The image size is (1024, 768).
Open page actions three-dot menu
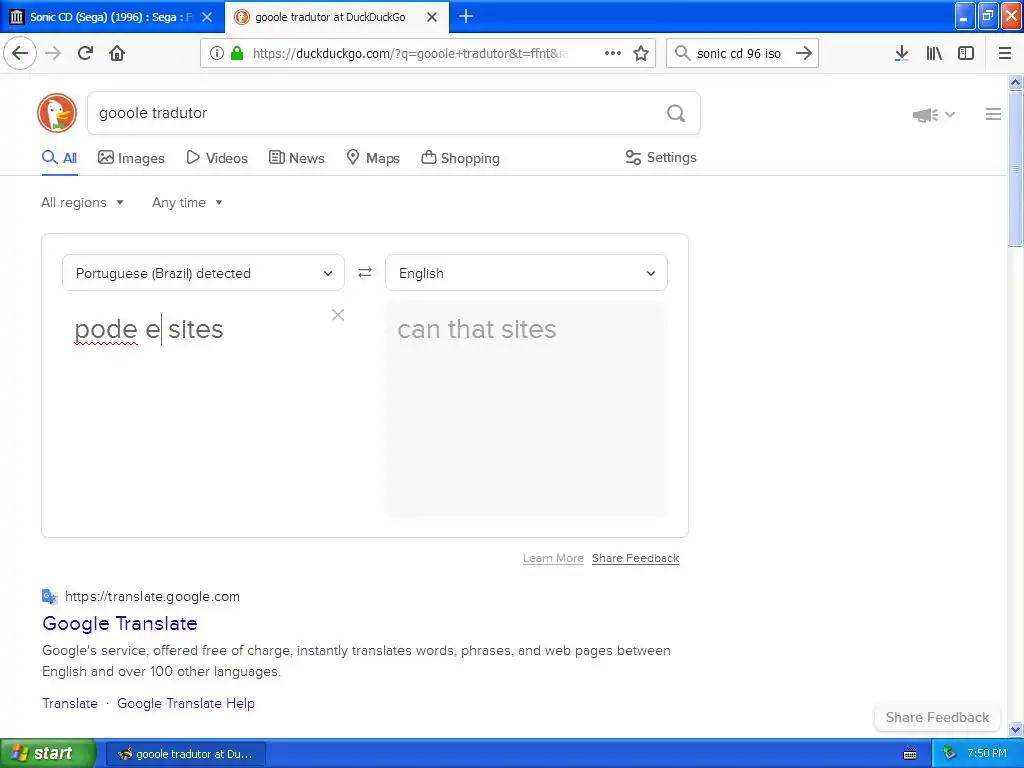(x=613, y=53)
